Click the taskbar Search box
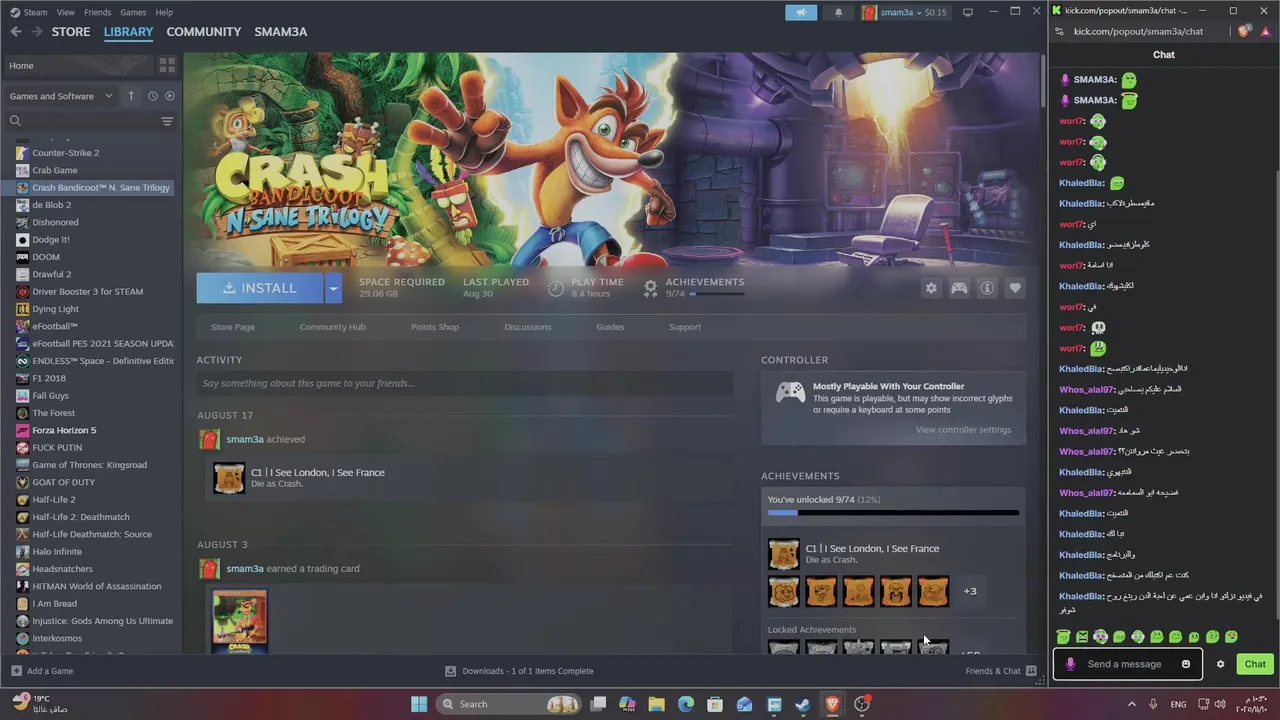Screen dimensions: 1280x720 [510, 704]
